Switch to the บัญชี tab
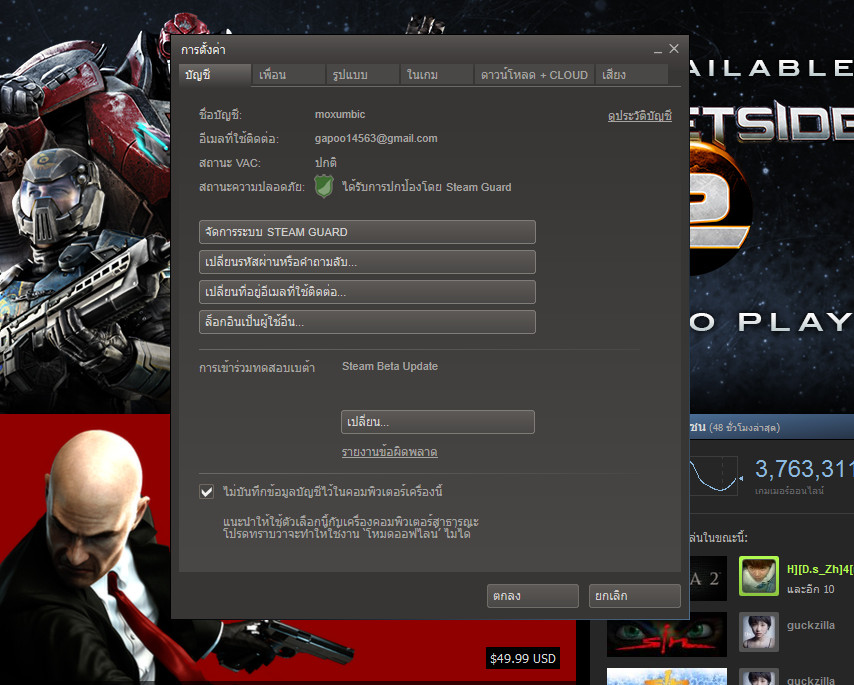 click(215, 75)
